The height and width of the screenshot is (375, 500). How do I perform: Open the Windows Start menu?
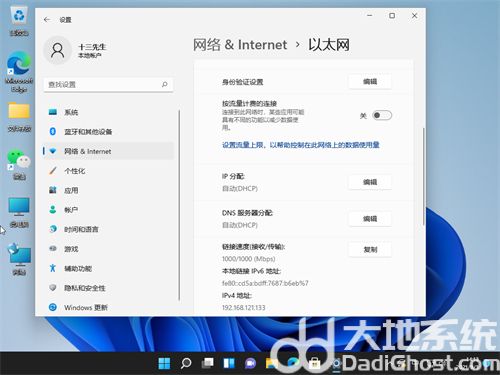coord(164,363)
